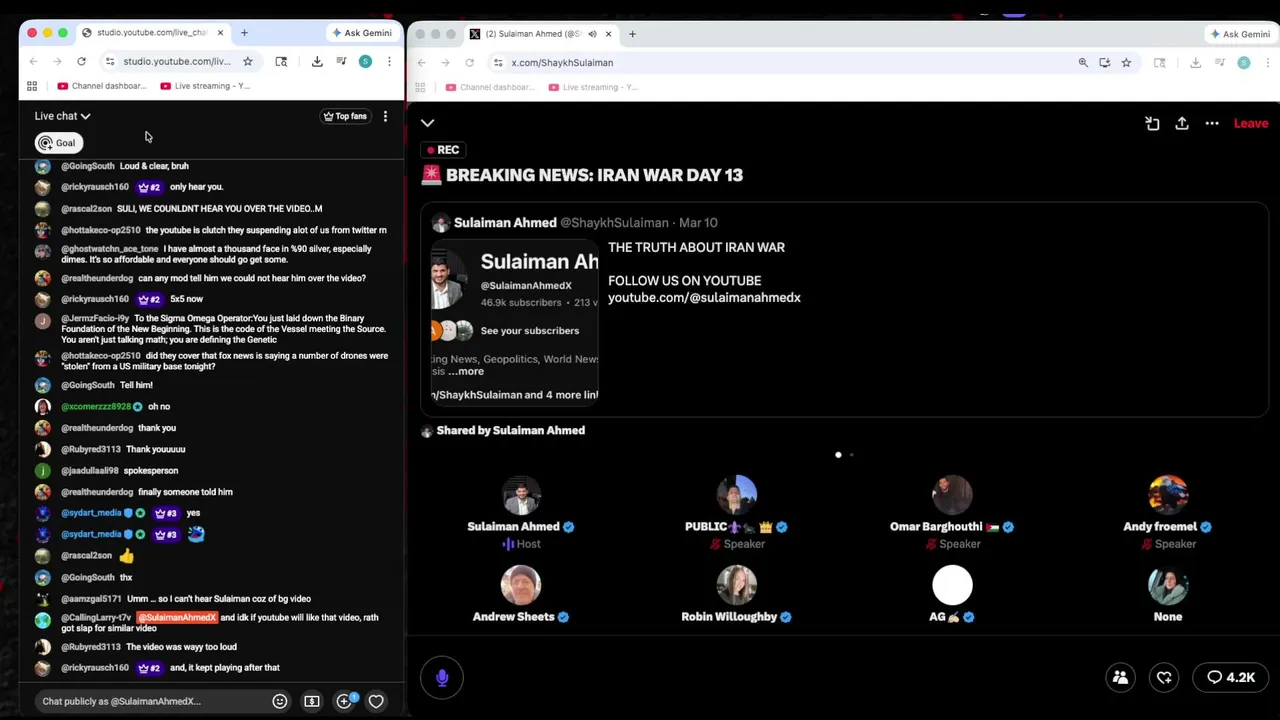Open live chat three-dot options menu
The width and height of the screenshot is (1280, 720).
click(x=385, y=116)
